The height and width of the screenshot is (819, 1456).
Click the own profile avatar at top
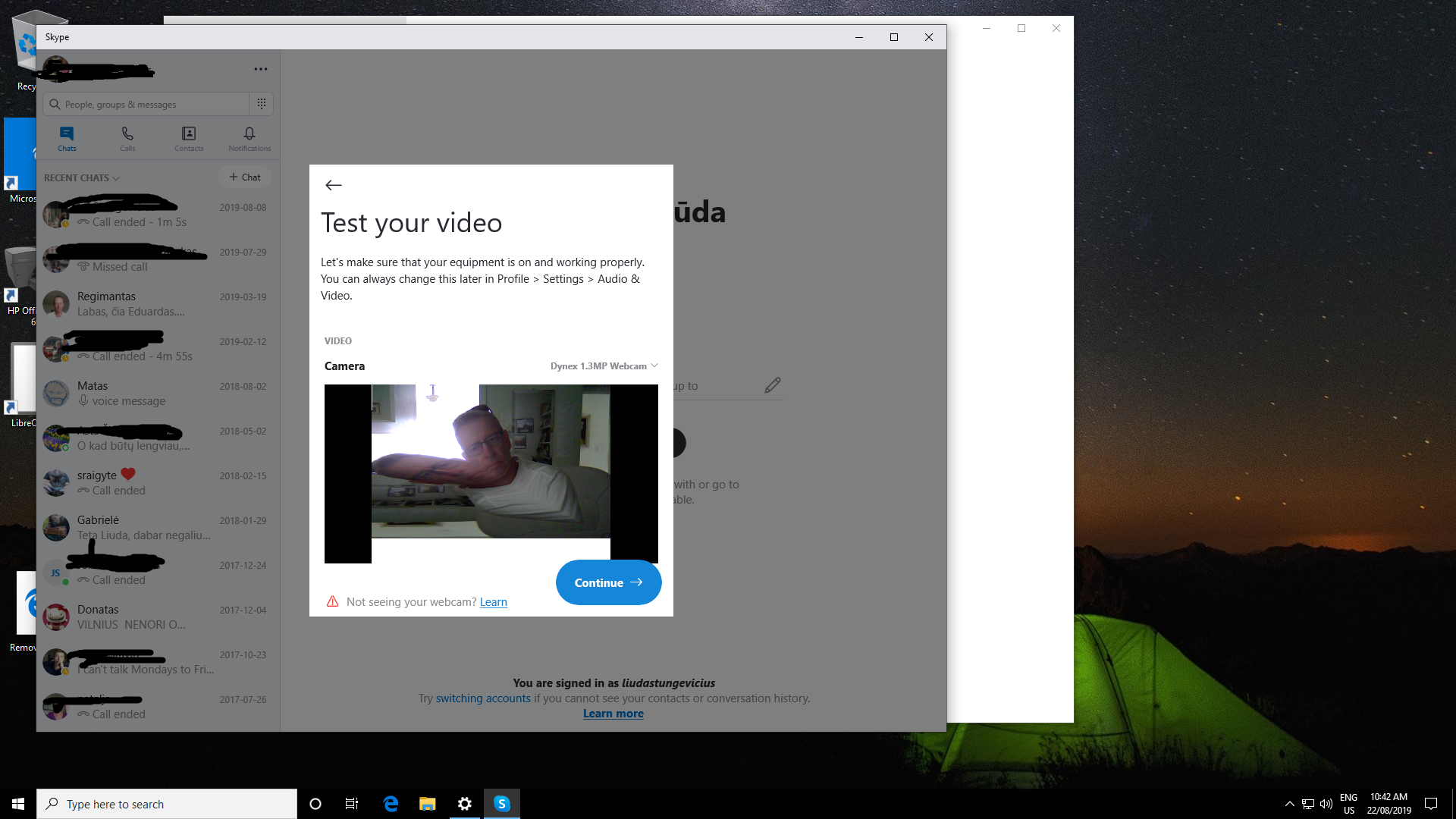[x=56, y=68]
